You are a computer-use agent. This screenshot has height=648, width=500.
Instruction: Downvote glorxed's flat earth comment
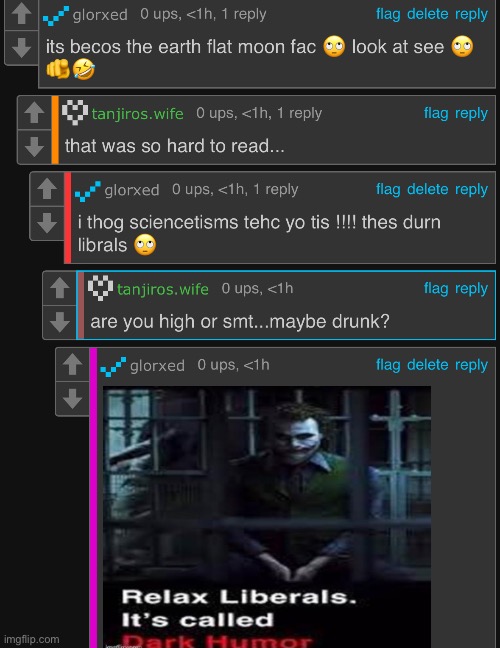21,48
